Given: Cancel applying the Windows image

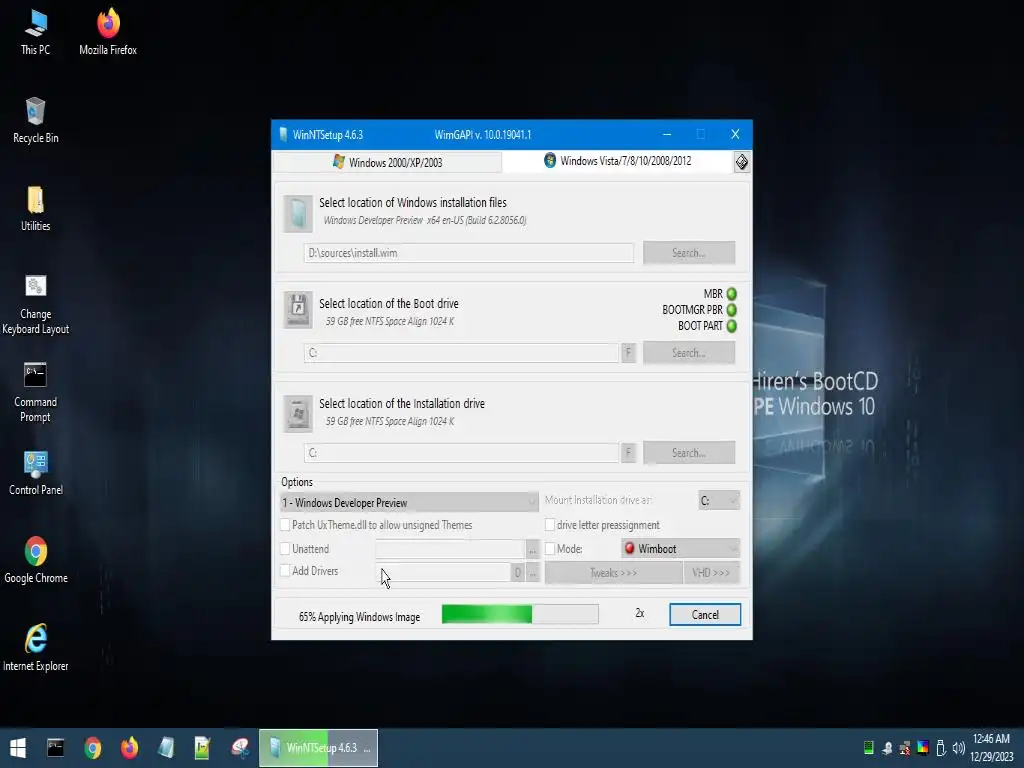Looking at the screenshot, I should pyautogui.click(x=705, y=615).
